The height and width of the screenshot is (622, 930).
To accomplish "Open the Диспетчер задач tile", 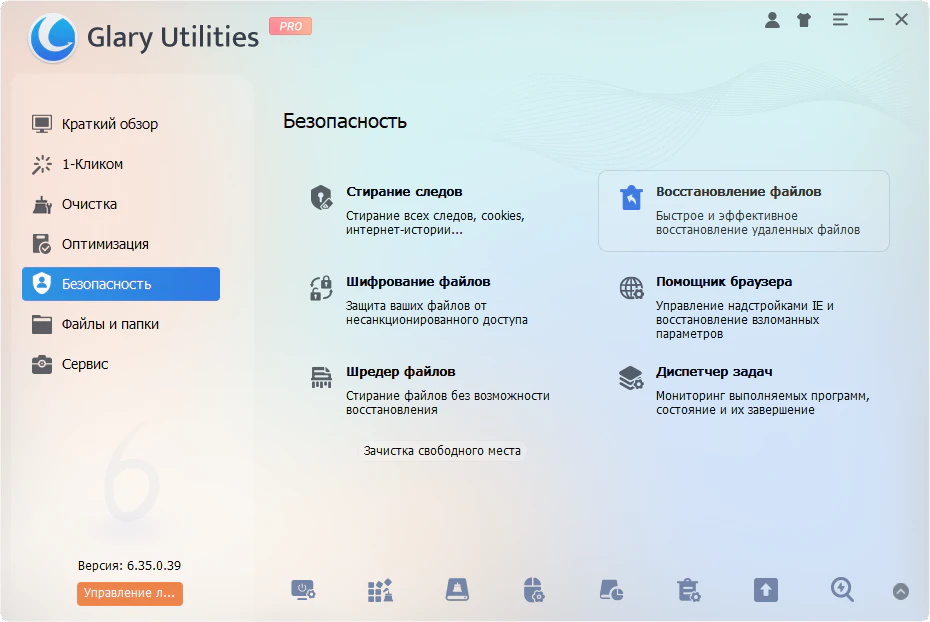I will coord(713,371).
